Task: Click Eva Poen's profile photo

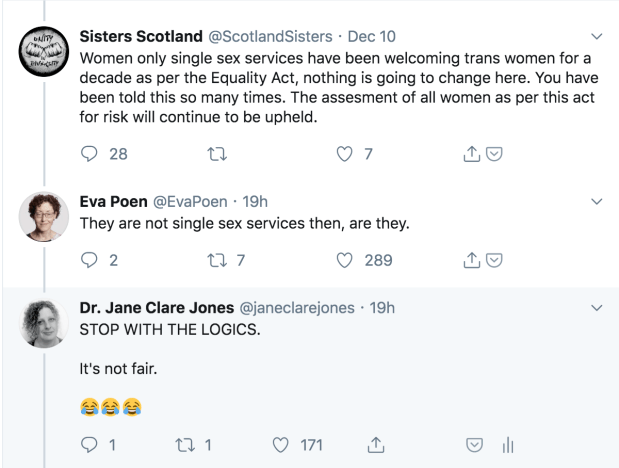Action: pyautogui.click(x=43, y=216)
